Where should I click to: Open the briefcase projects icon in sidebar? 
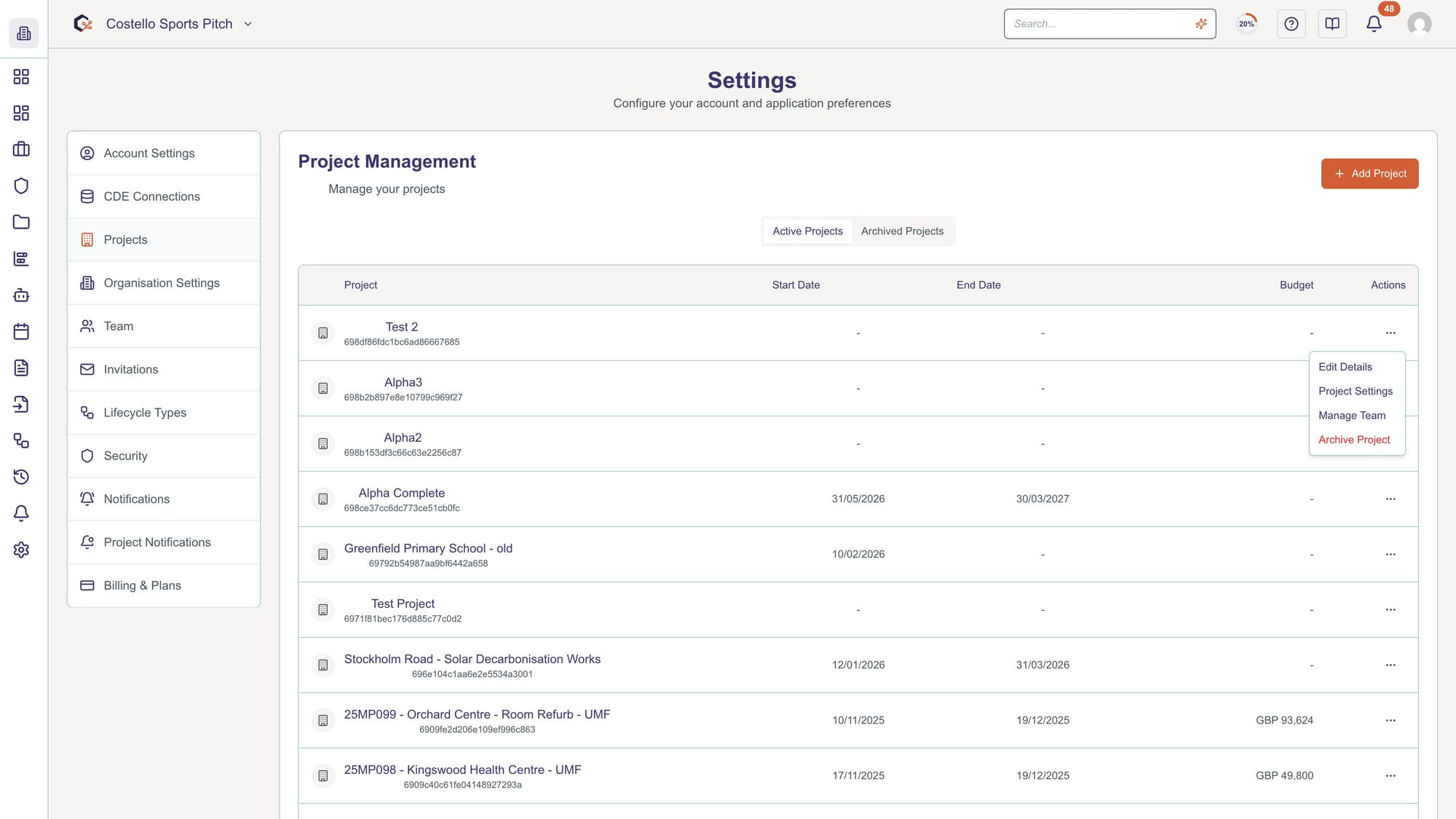coord(21,149)
